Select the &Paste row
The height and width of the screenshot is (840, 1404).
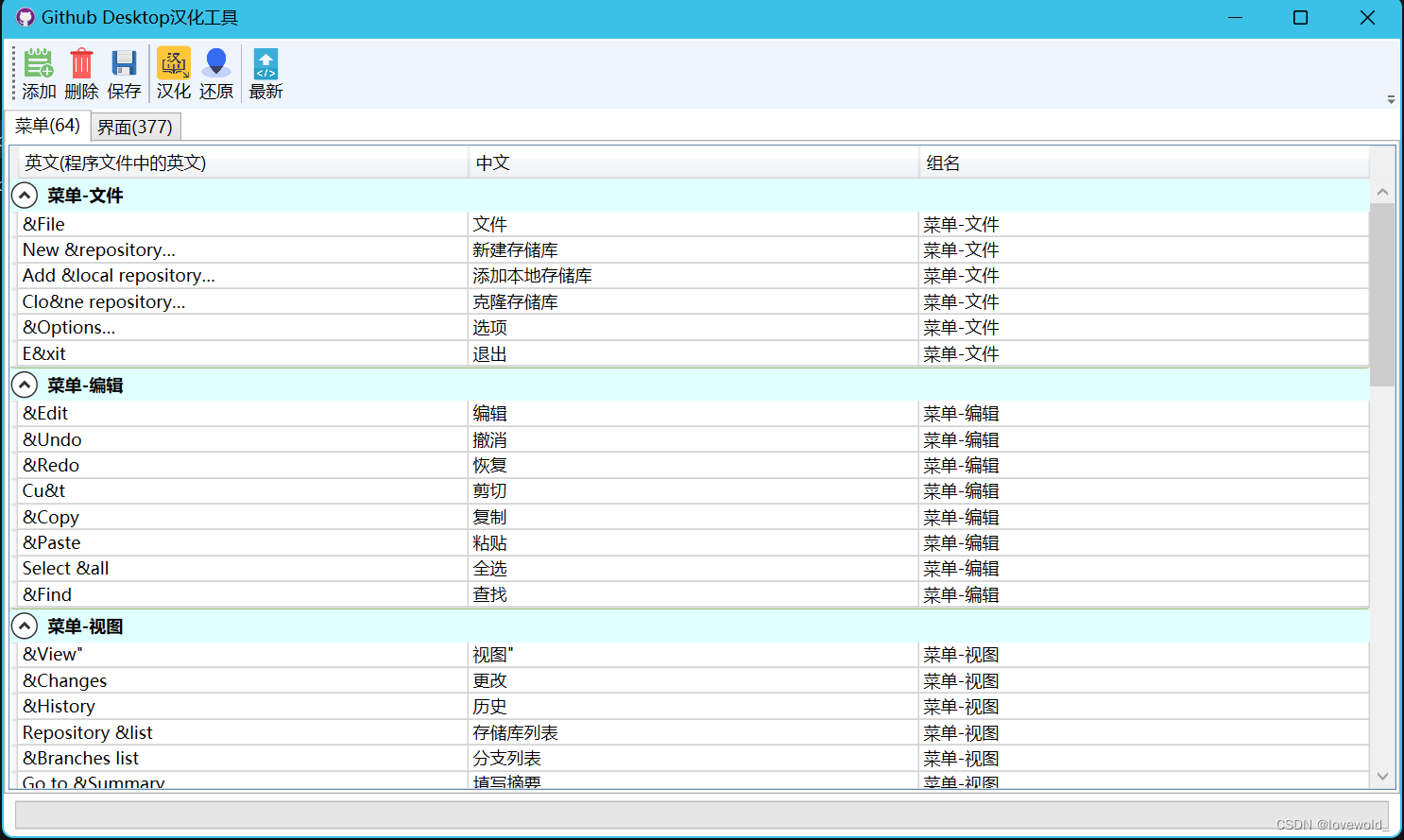point(693,542)
